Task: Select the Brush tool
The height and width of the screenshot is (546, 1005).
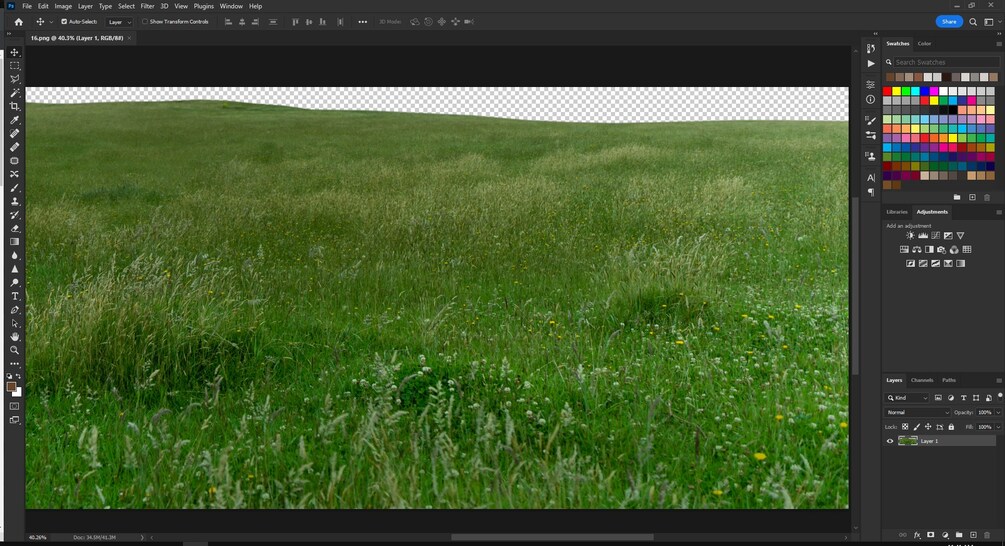Action: [15, 188]
